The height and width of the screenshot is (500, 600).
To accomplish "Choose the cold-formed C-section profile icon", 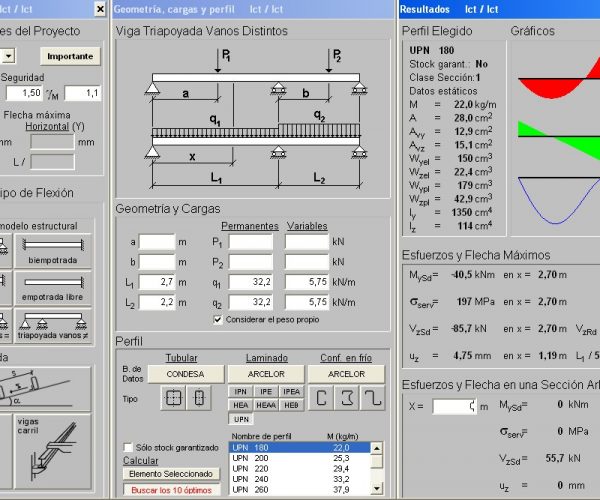I will pyautogui.click(x=322, y=398).
